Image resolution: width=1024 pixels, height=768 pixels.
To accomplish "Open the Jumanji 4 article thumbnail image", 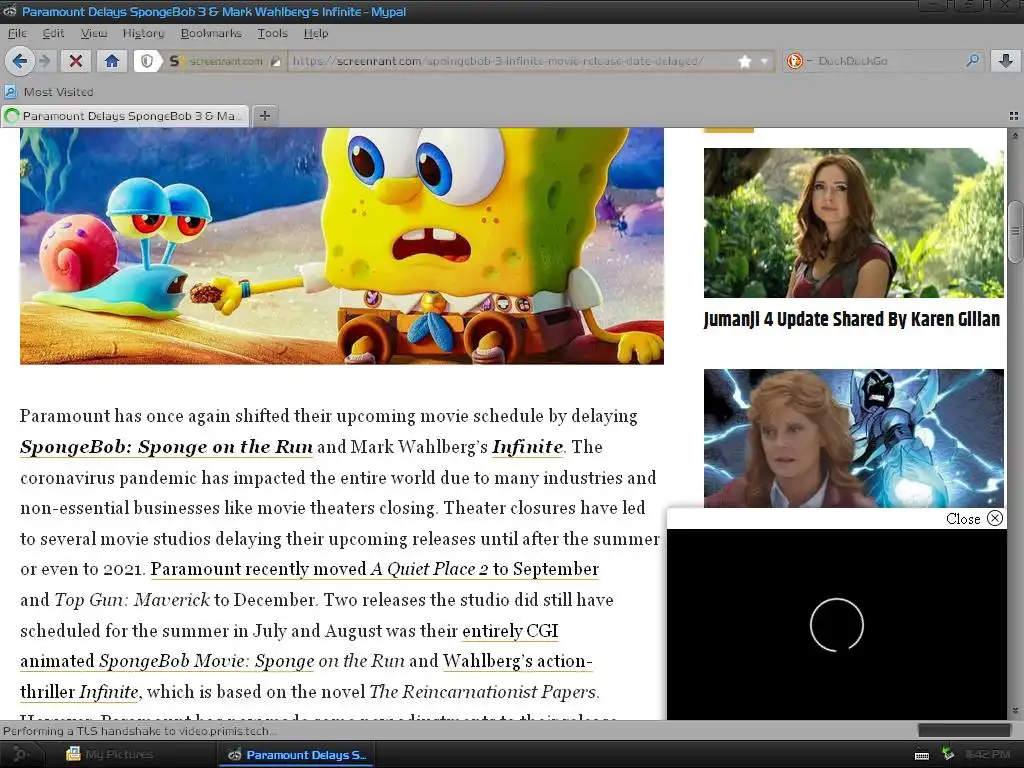I will [x=854, y=223].
